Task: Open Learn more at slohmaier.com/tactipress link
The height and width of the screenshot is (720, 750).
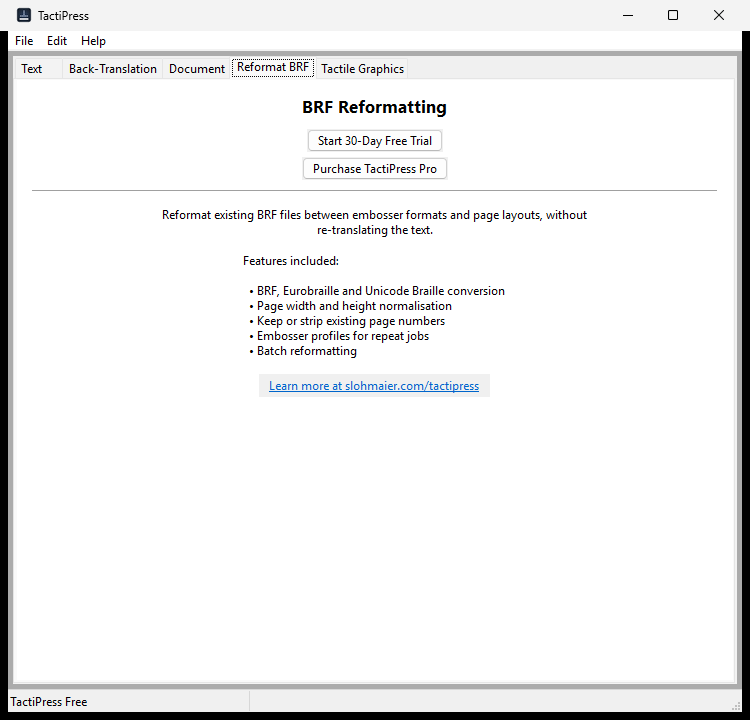Action: pos(374,386)
